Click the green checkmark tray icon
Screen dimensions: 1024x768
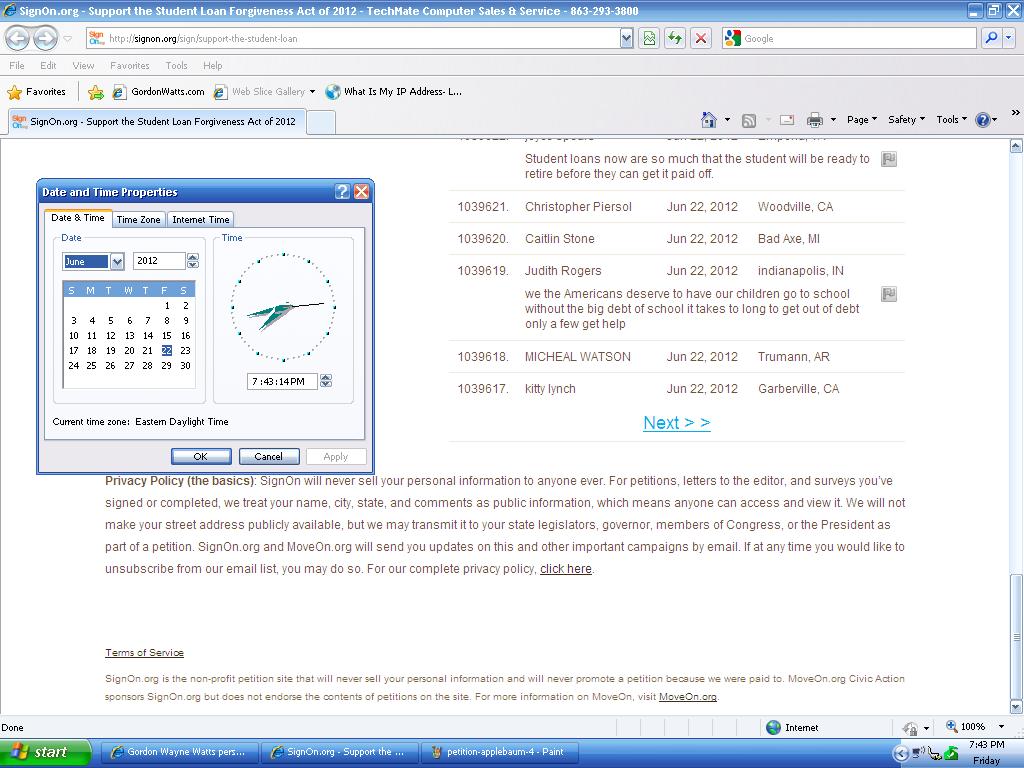[x=951, y=754]
